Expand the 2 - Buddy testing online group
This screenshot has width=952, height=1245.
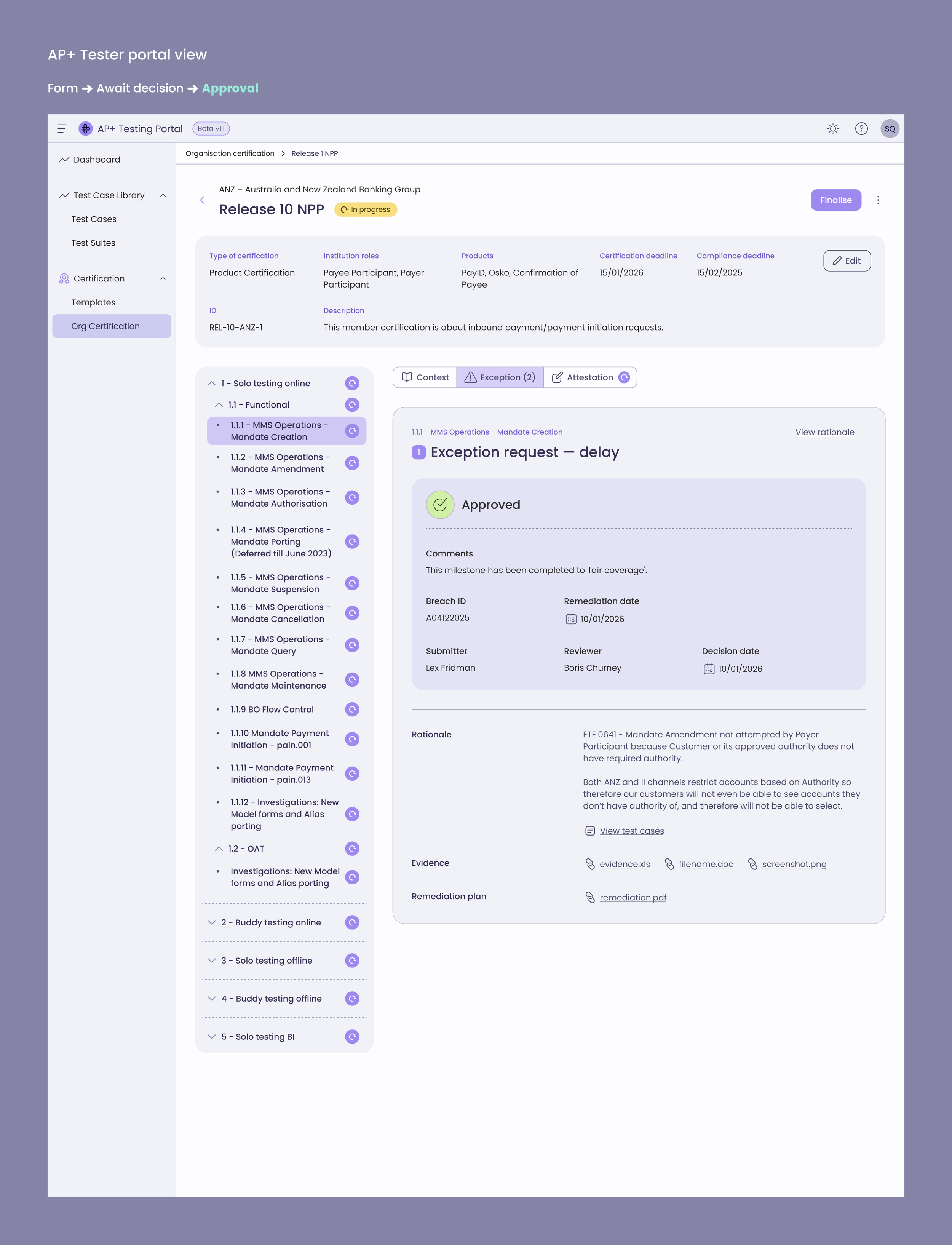click(212, 922)
